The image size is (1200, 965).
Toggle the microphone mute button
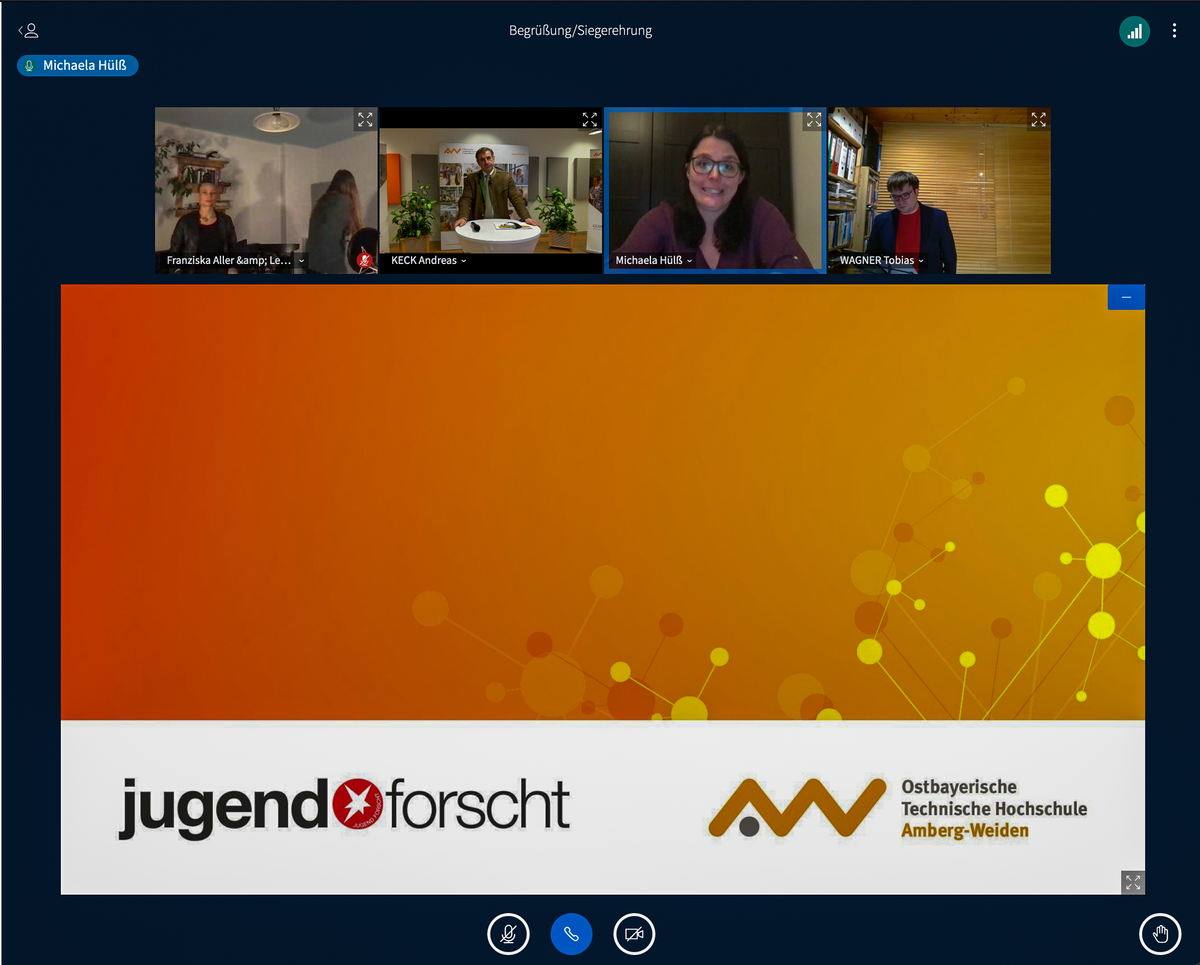[508, 934]
